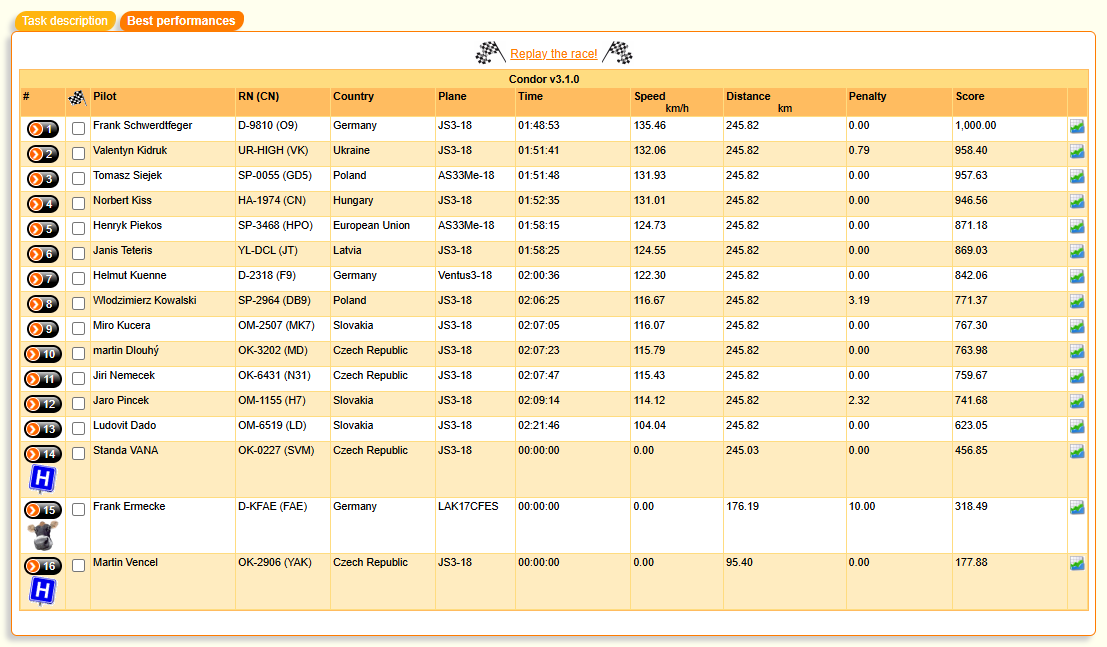Click the rank 2 badge

point(42,154)
